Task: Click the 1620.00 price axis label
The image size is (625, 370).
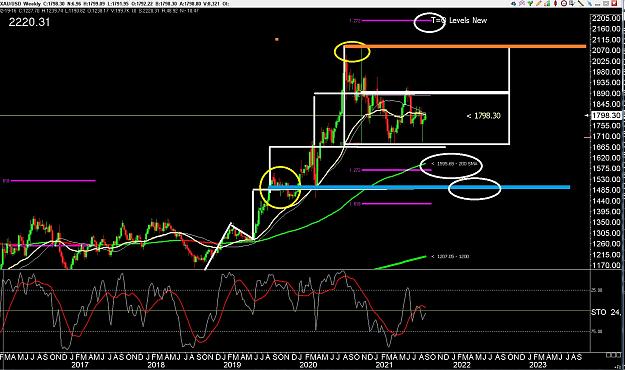Action: (x=606, y=158)
